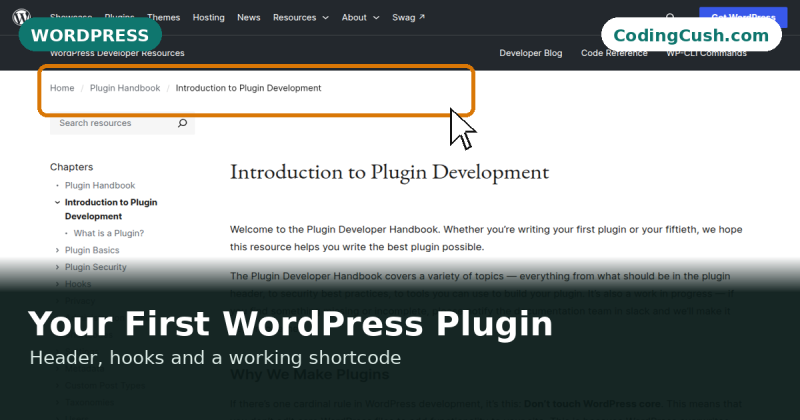The image size is (800, 420).
Task: Click the WordPress logo icon
Action: click(x=21, y=17)
